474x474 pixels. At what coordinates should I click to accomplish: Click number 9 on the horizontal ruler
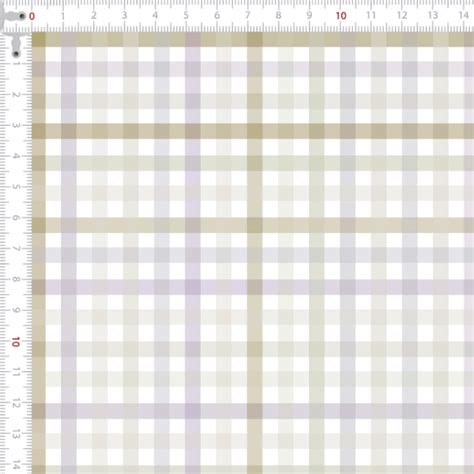coord(309,15)
